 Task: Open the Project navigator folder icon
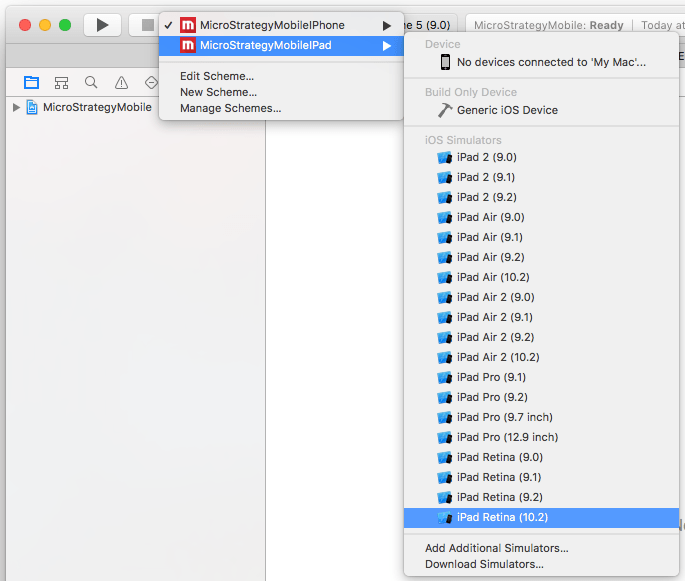point(31,82)
